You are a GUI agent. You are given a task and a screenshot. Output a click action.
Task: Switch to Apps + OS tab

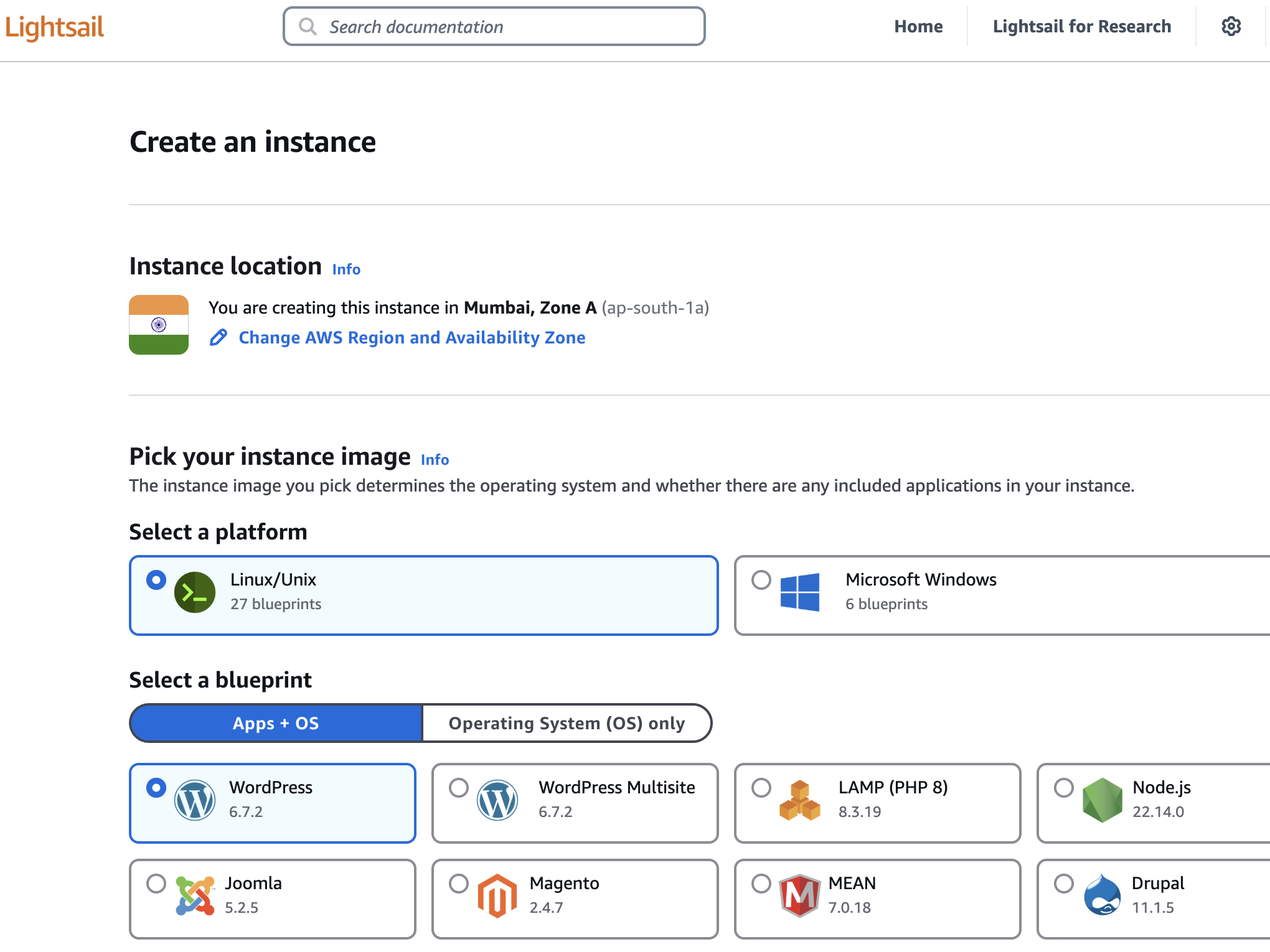click(276, 723)
